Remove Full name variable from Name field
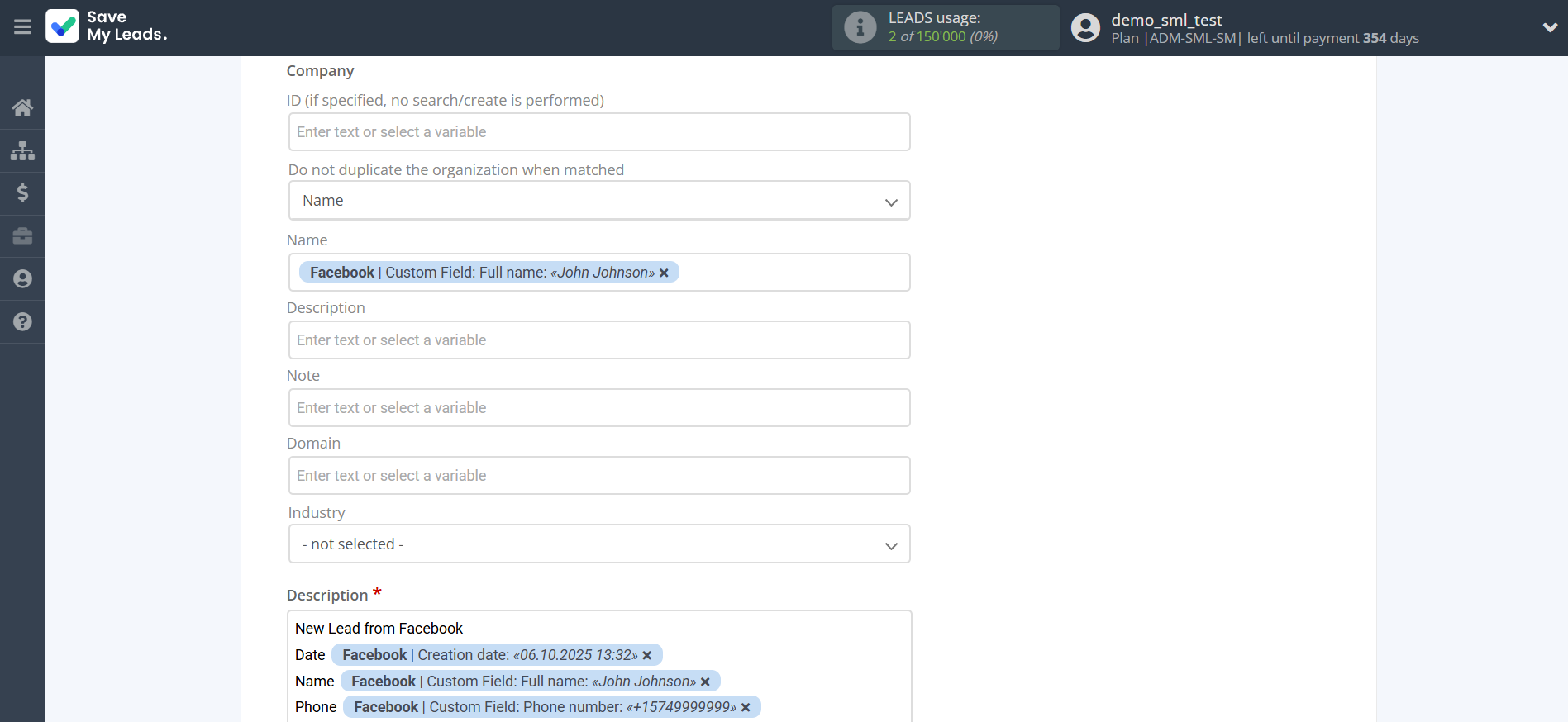Screen dimensions: 1568x722 tap(664, 273)
